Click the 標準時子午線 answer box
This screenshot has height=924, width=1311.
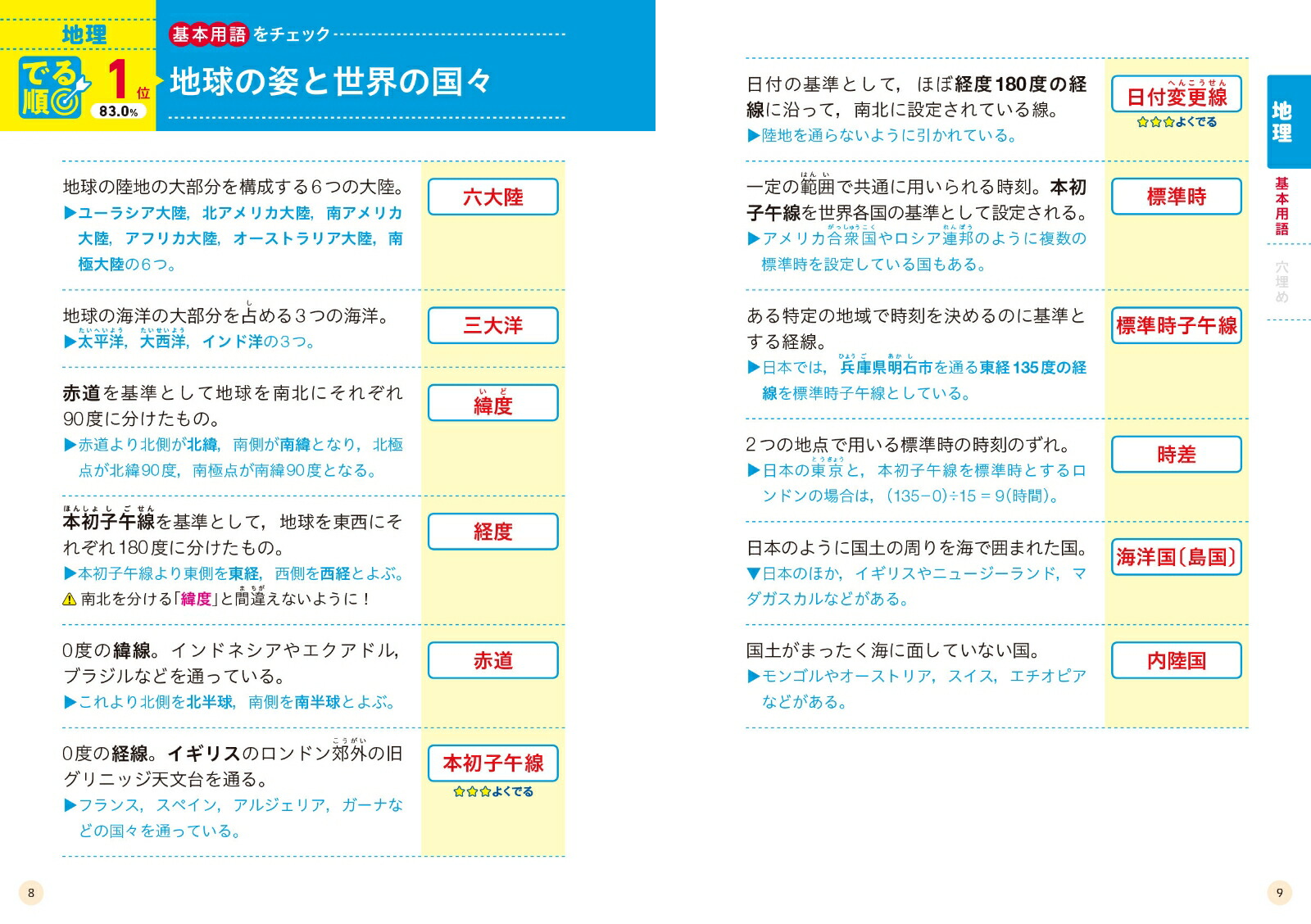pyautogui.click(x=1177, y=325)
